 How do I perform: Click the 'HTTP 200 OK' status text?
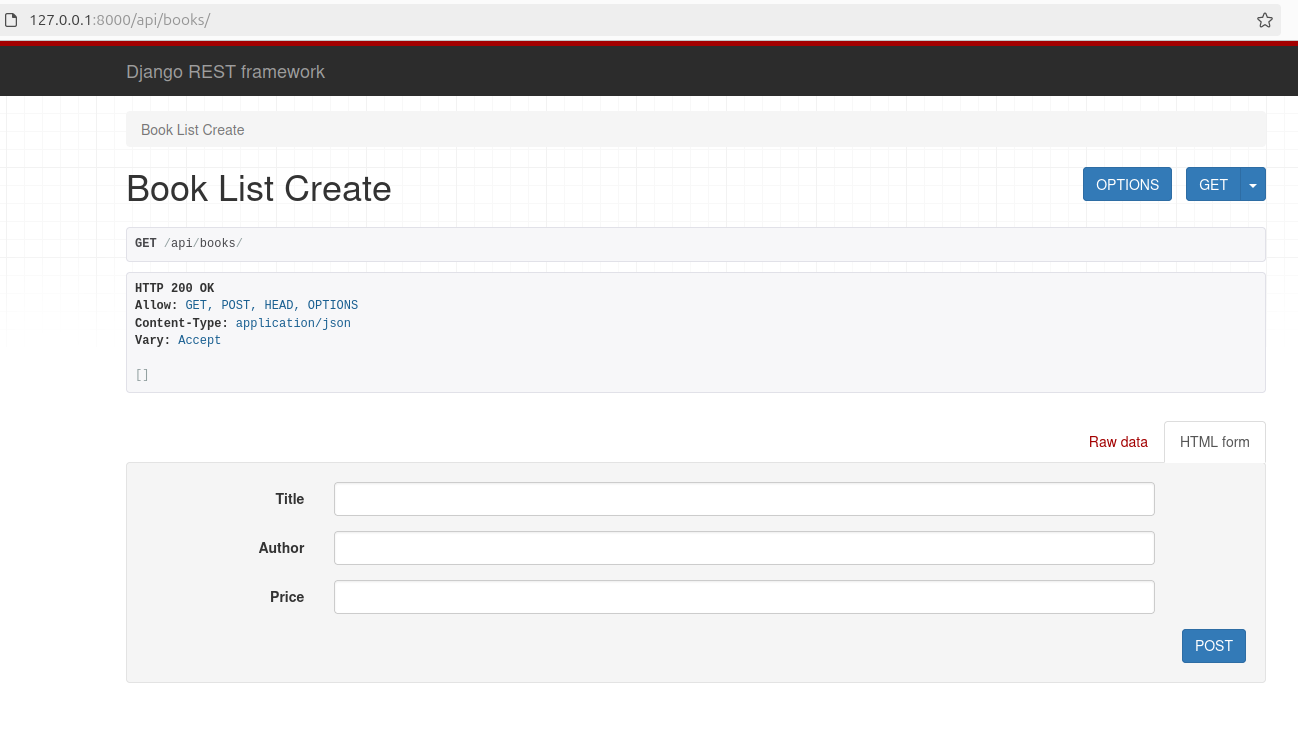pos(174,288)
